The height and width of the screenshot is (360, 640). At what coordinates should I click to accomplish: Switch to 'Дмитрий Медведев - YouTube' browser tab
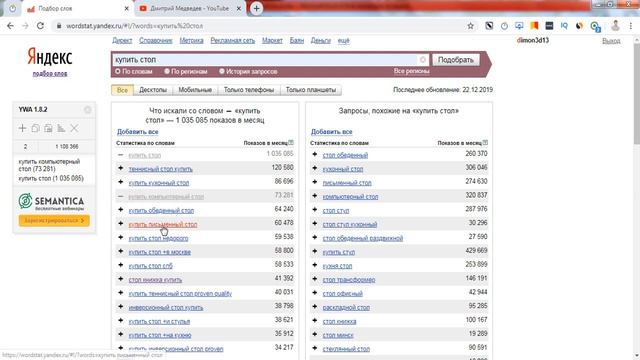pyautogui.click(x=189, y=8)
